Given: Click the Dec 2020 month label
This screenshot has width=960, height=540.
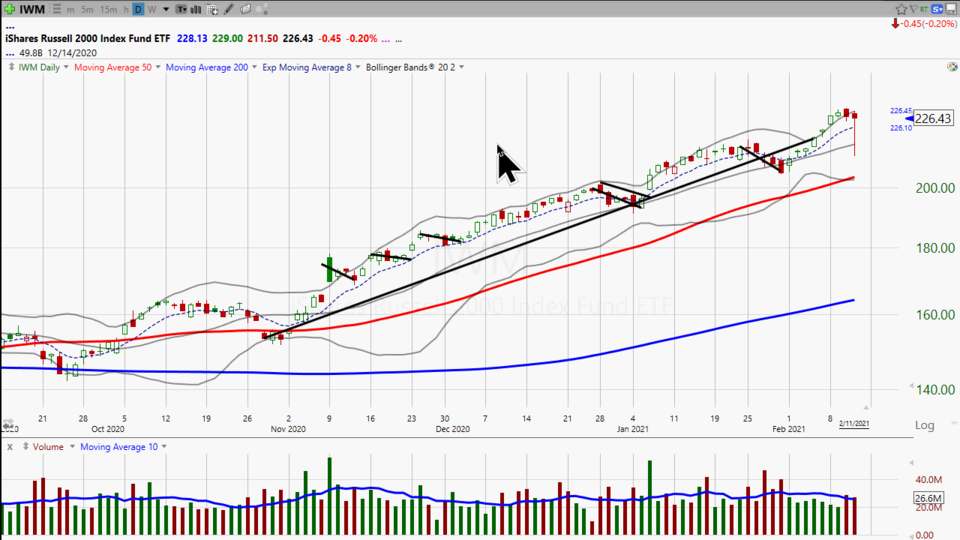Looking at the screenshot, I should tap(452, 429).
